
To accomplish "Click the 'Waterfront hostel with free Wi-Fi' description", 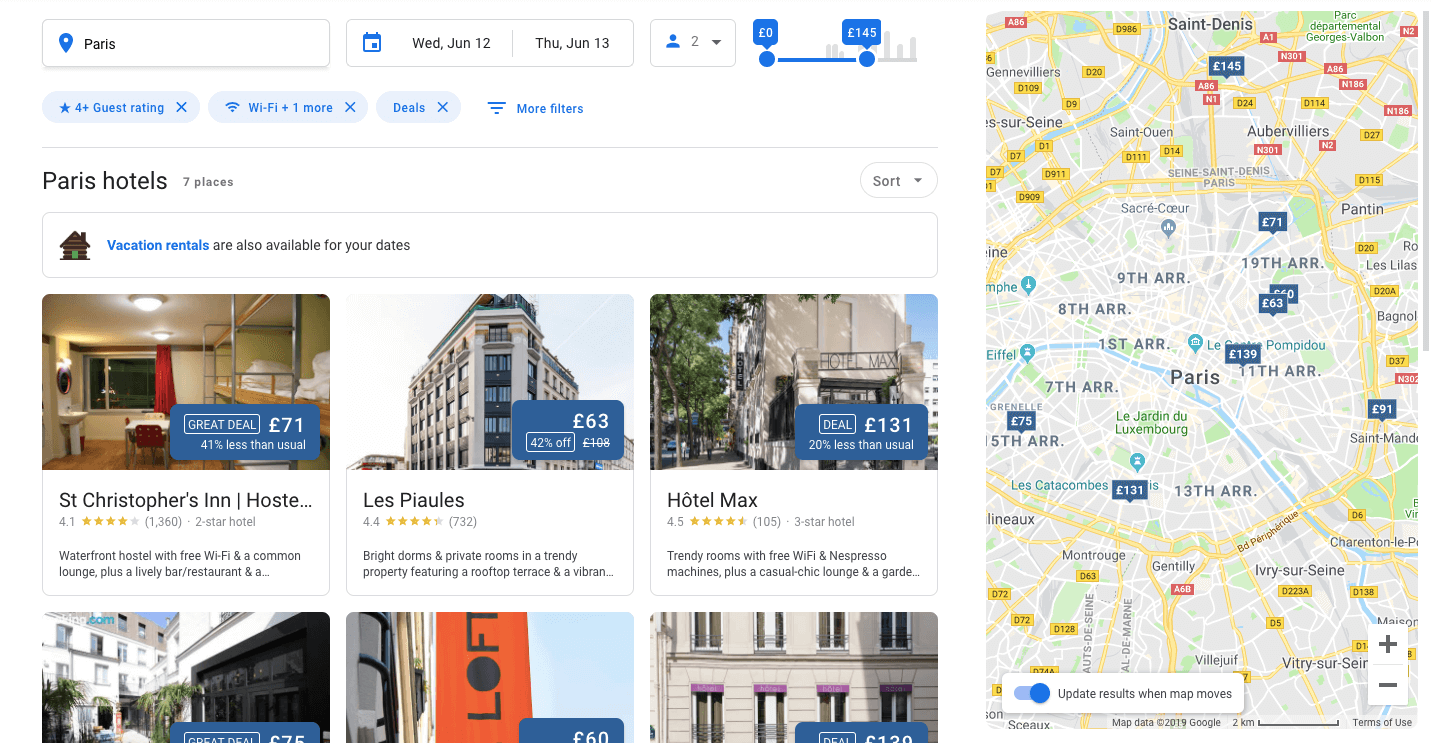I will click(180, 564).
